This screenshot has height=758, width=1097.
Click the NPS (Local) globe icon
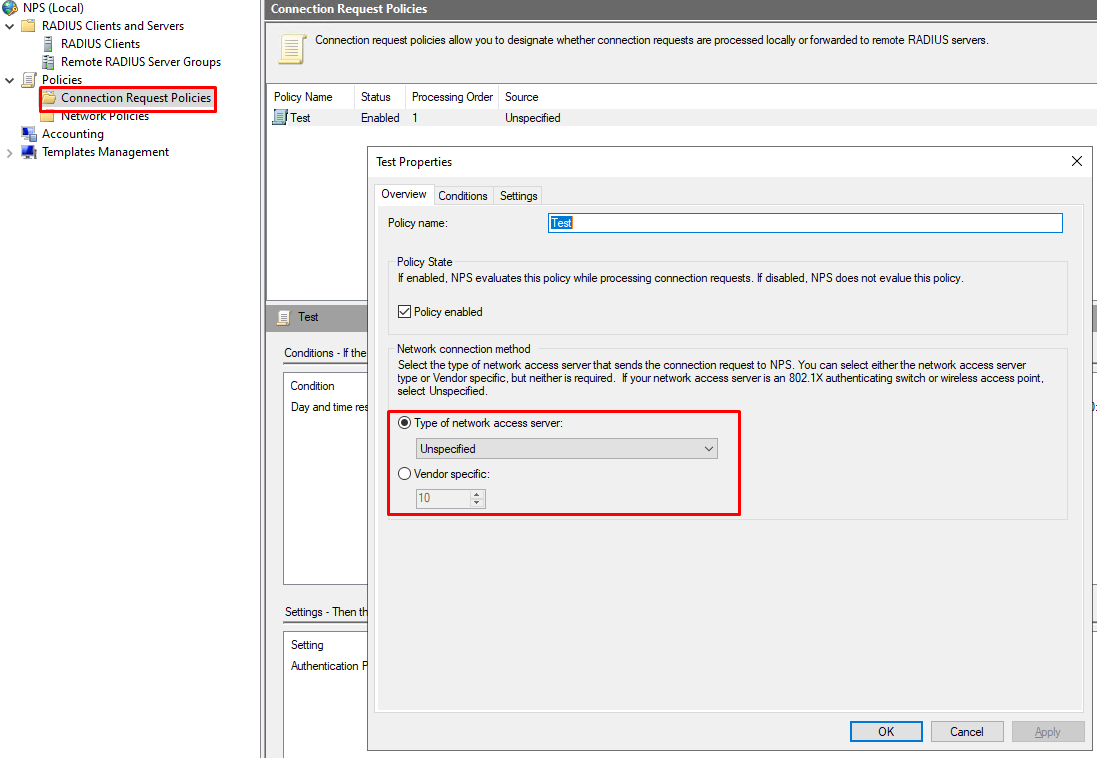[10, 8]
